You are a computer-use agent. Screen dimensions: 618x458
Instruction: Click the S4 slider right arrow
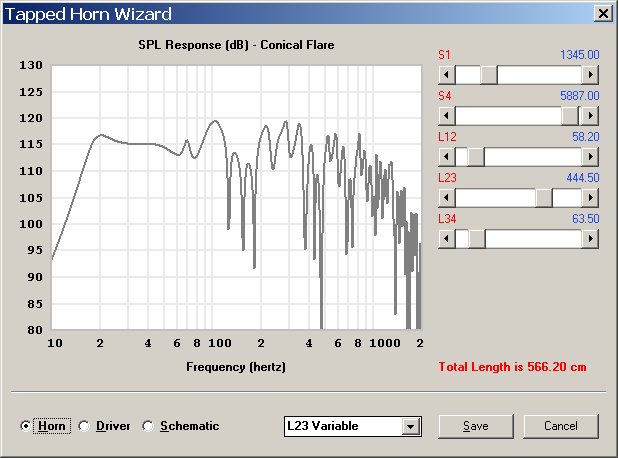(590, 116)
